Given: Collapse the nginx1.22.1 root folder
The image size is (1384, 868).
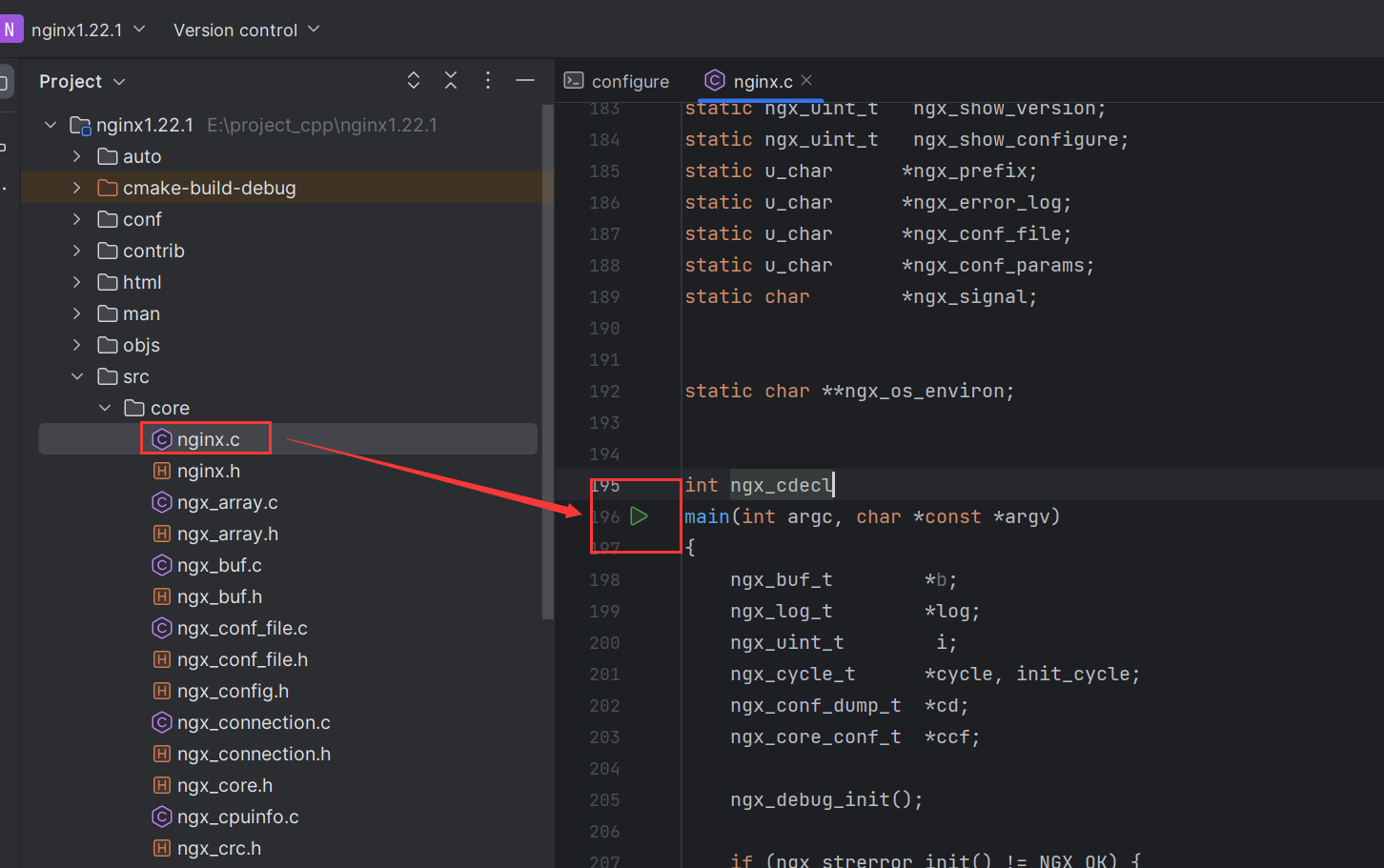Looking at the screenshot, I should pyautogui.click(x=51, y=125).
